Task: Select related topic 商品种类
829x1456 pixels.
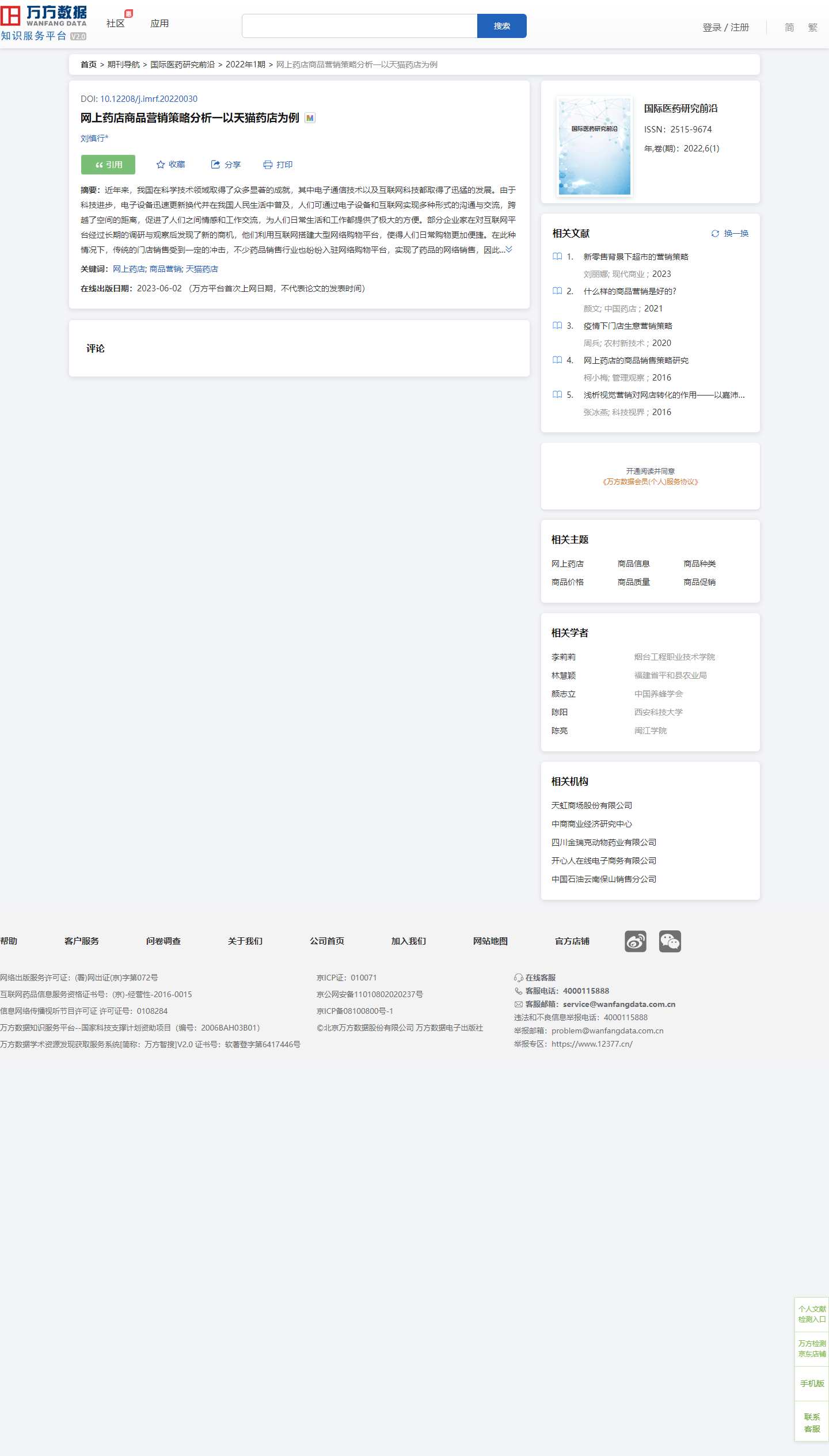Action: click(x=699, y=564)
